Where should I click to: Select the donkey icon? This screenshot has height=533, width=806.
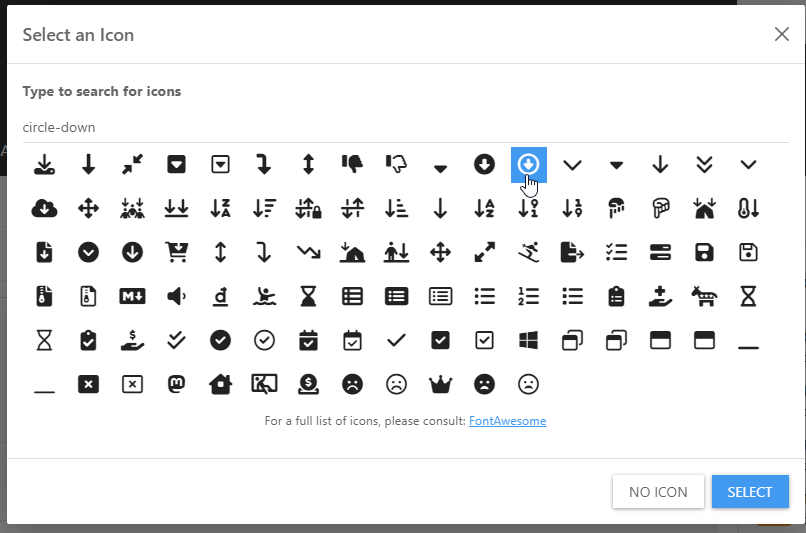(704, 296)
